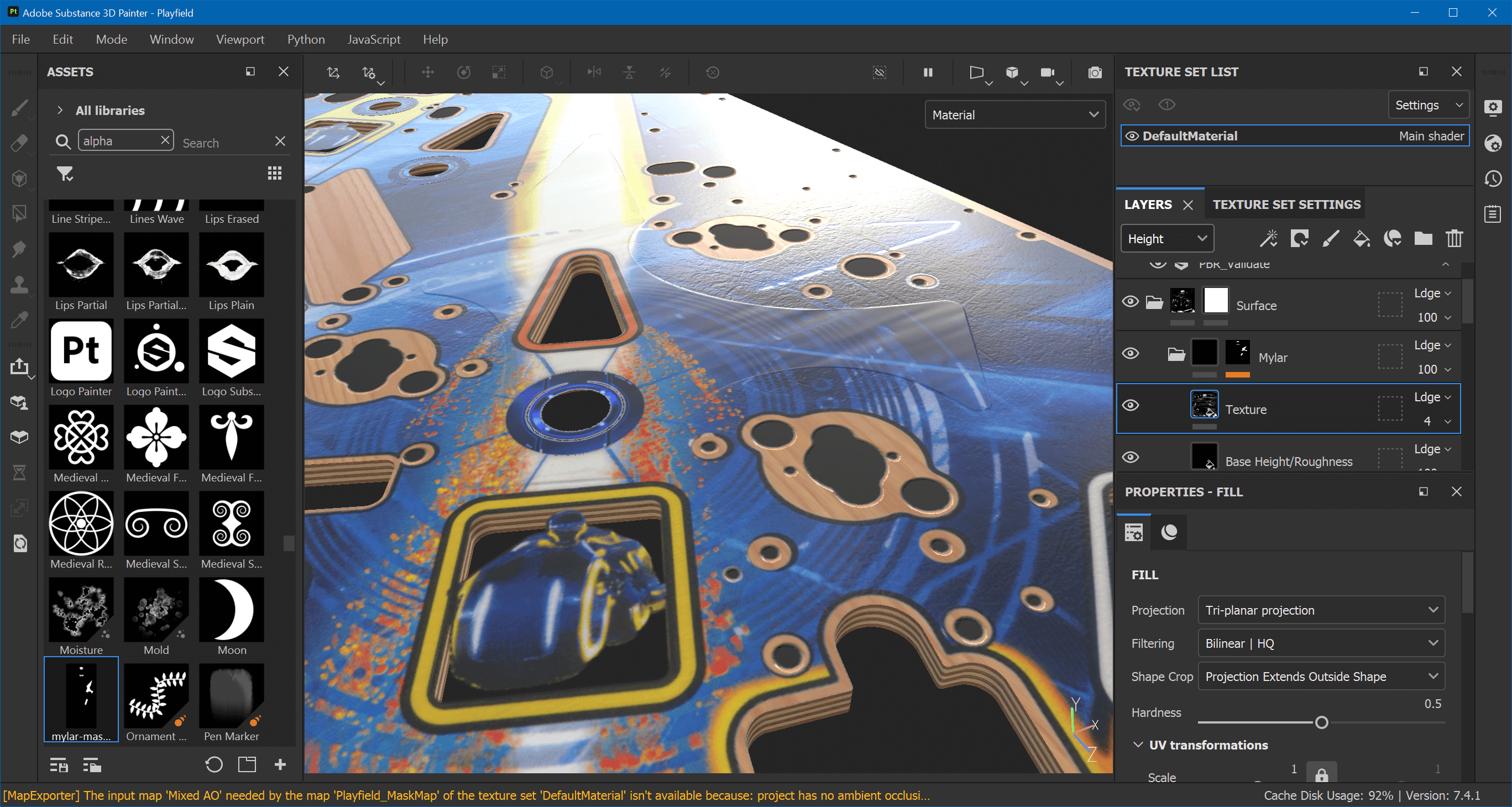Open Log icon in right sidebar
1512x807 pixels.
(x=1493, y=214)
